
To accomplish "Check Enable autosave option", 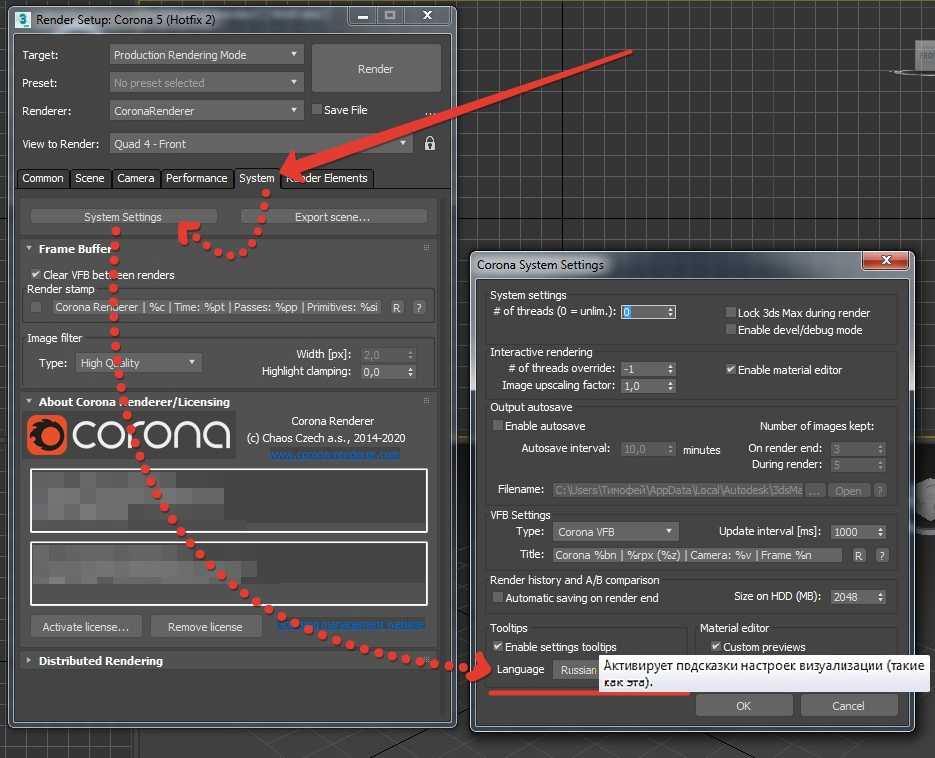I will [497, 425].
